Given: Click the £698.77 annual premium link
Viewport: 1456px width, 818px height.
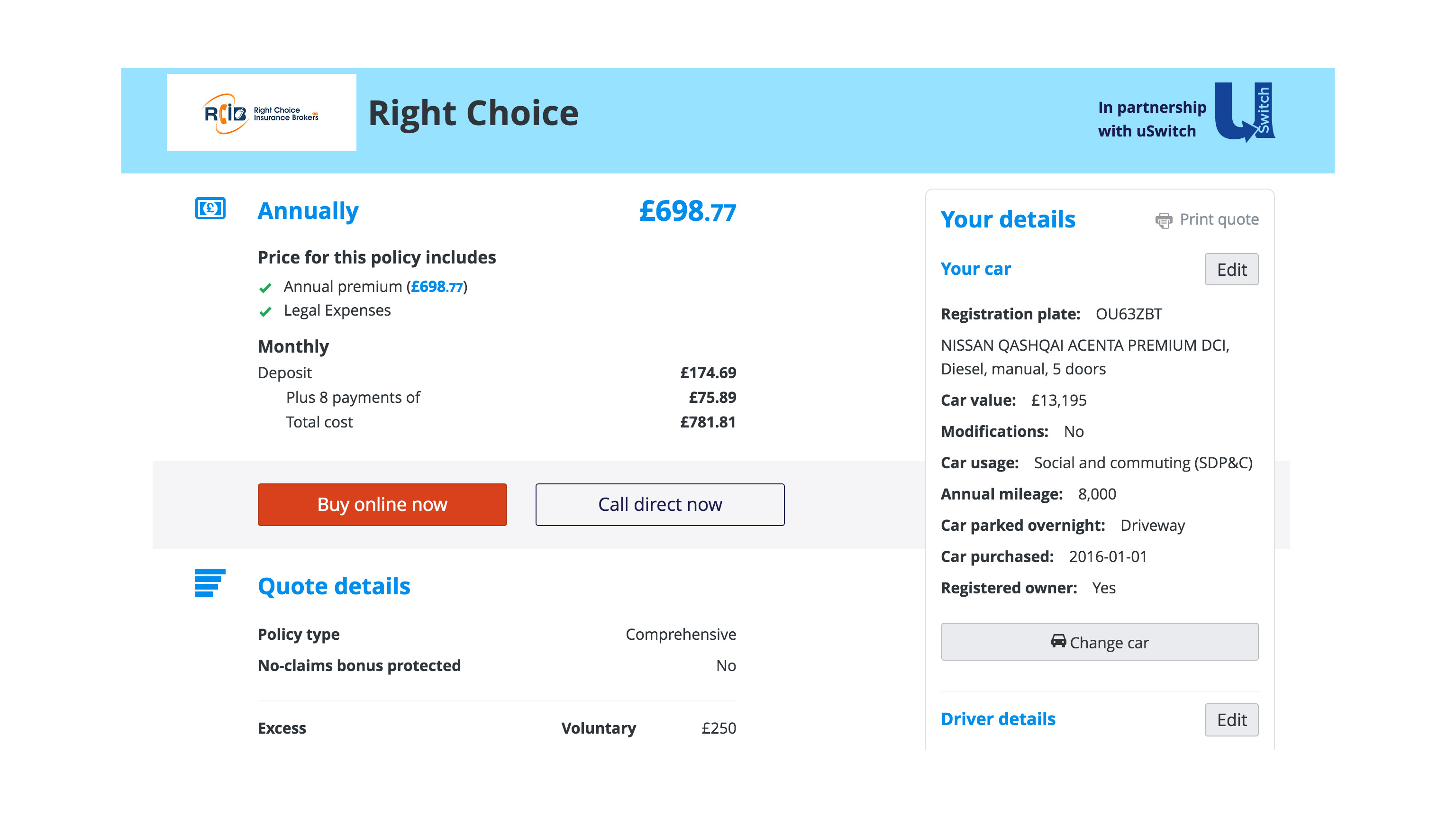Looking at the screenshot, I should [x=437, y=287].
